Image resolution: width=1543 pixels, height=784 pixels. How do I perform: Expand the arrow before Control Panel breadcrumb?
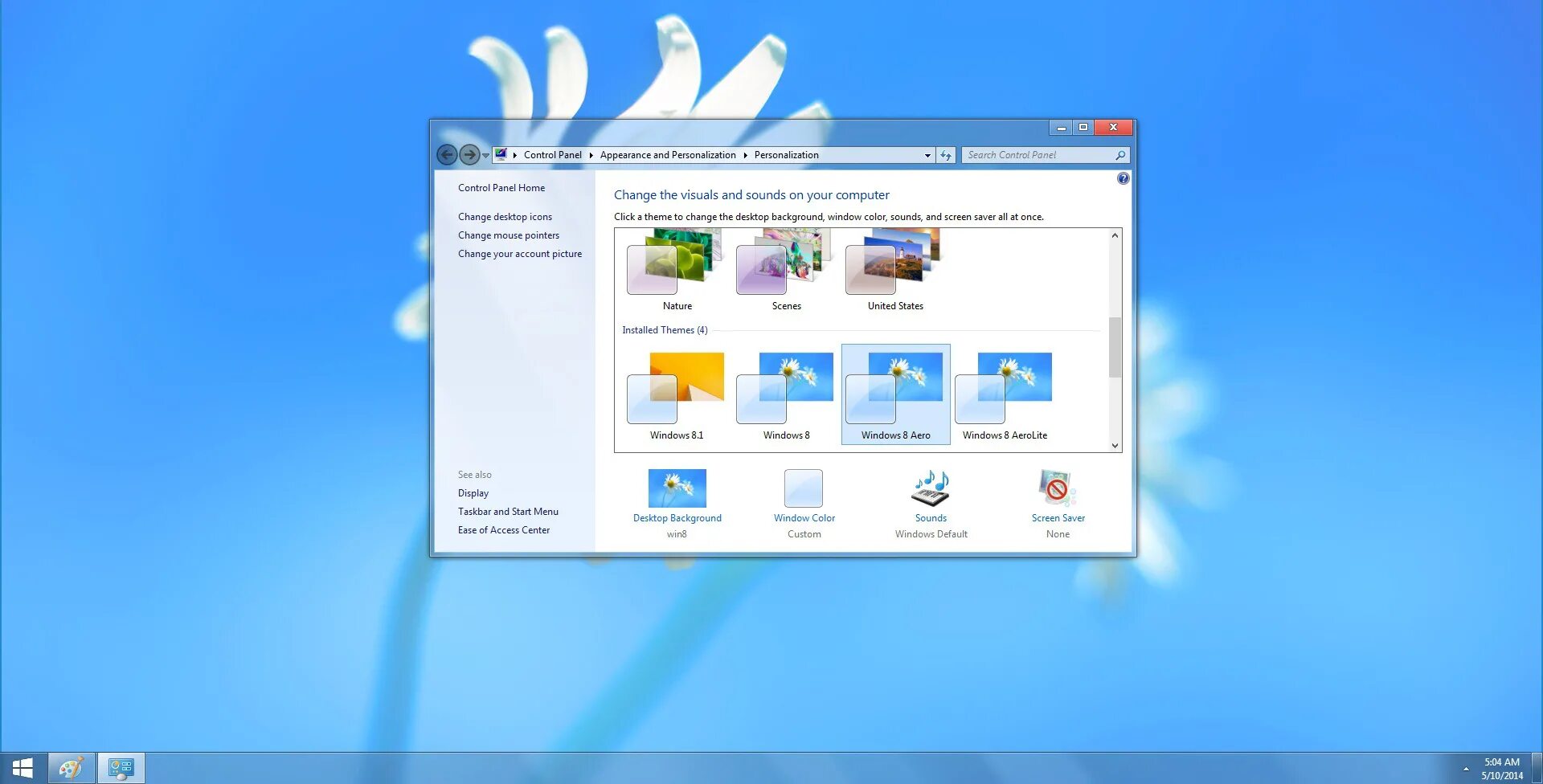514,155
